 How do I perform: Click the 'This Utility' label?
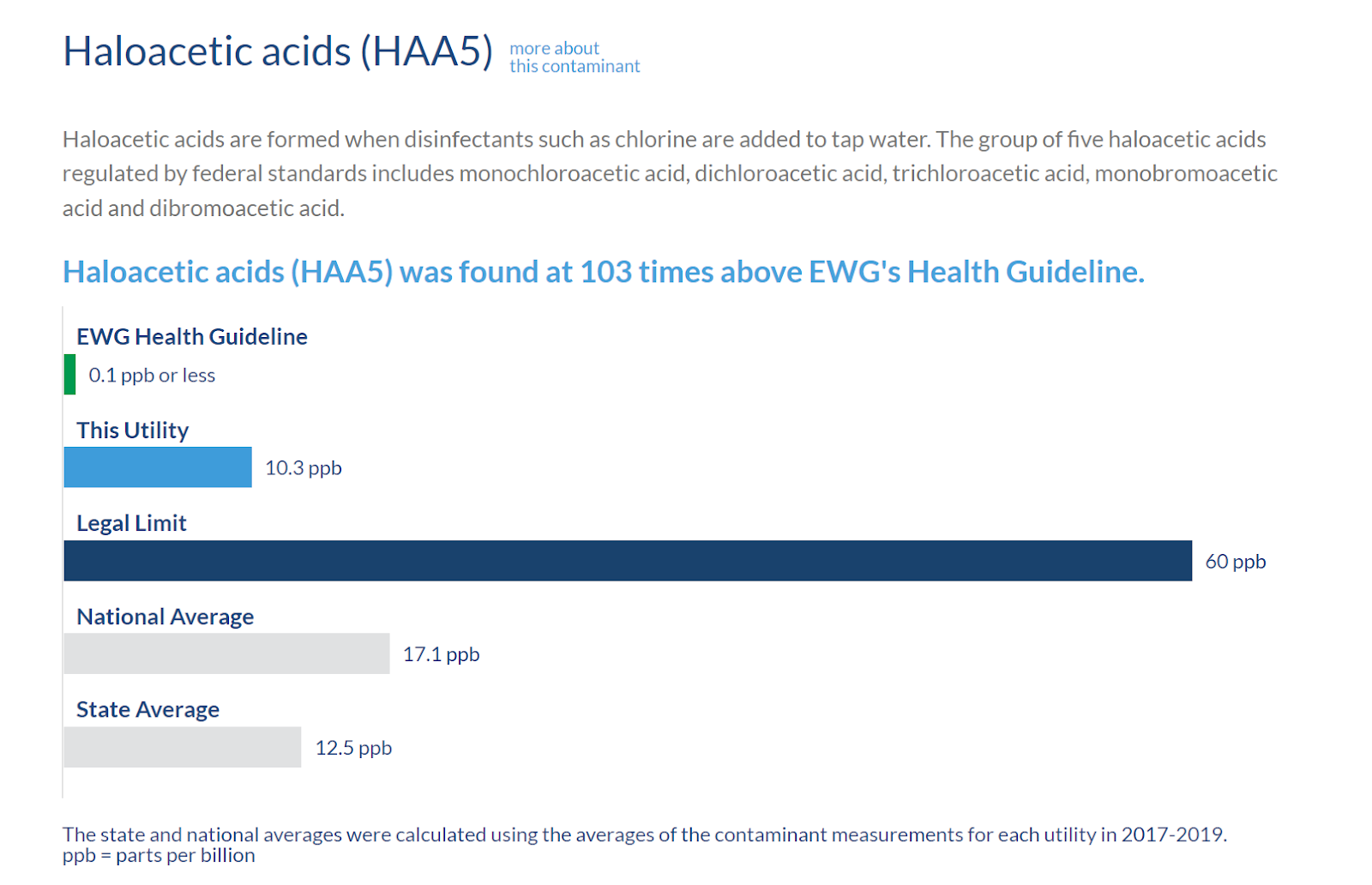point(133,430)
